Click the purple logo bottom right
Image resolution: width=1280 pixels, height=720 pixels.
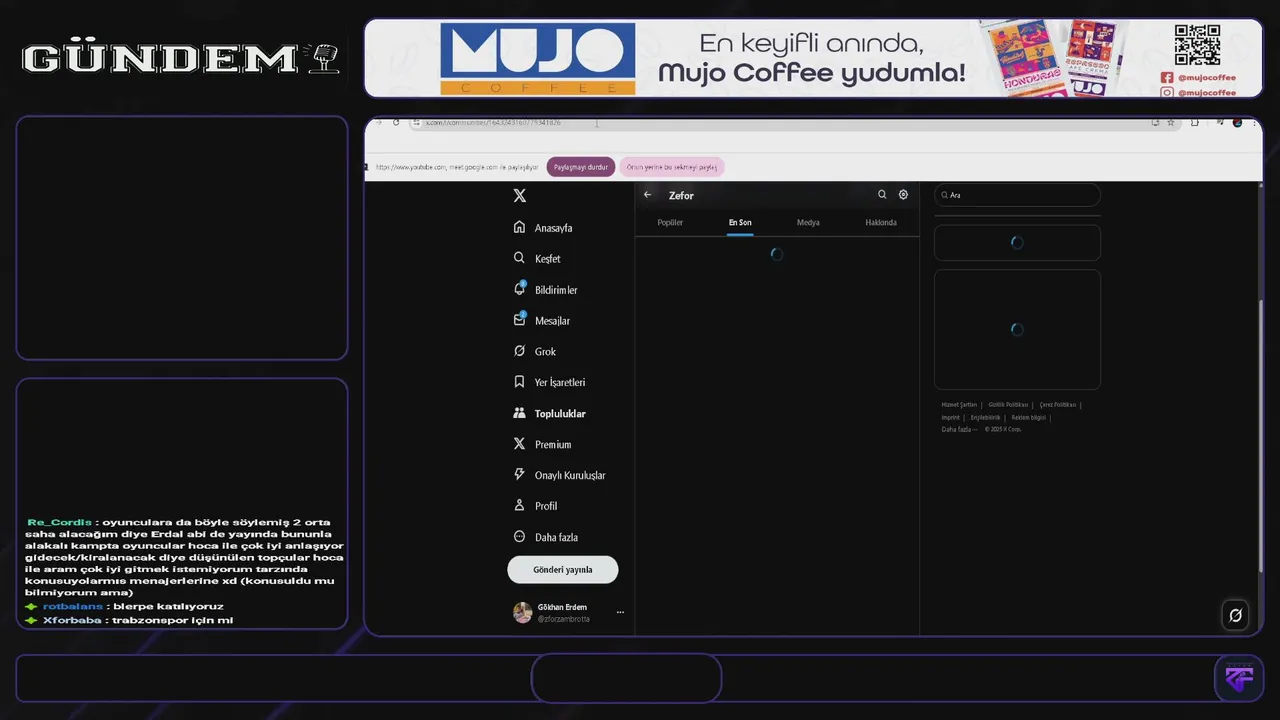[1239, 678]
